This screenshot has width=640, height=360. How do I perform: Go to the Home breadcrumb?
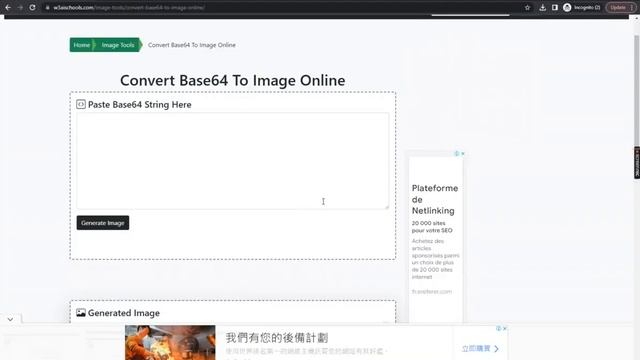pos(82,45)
